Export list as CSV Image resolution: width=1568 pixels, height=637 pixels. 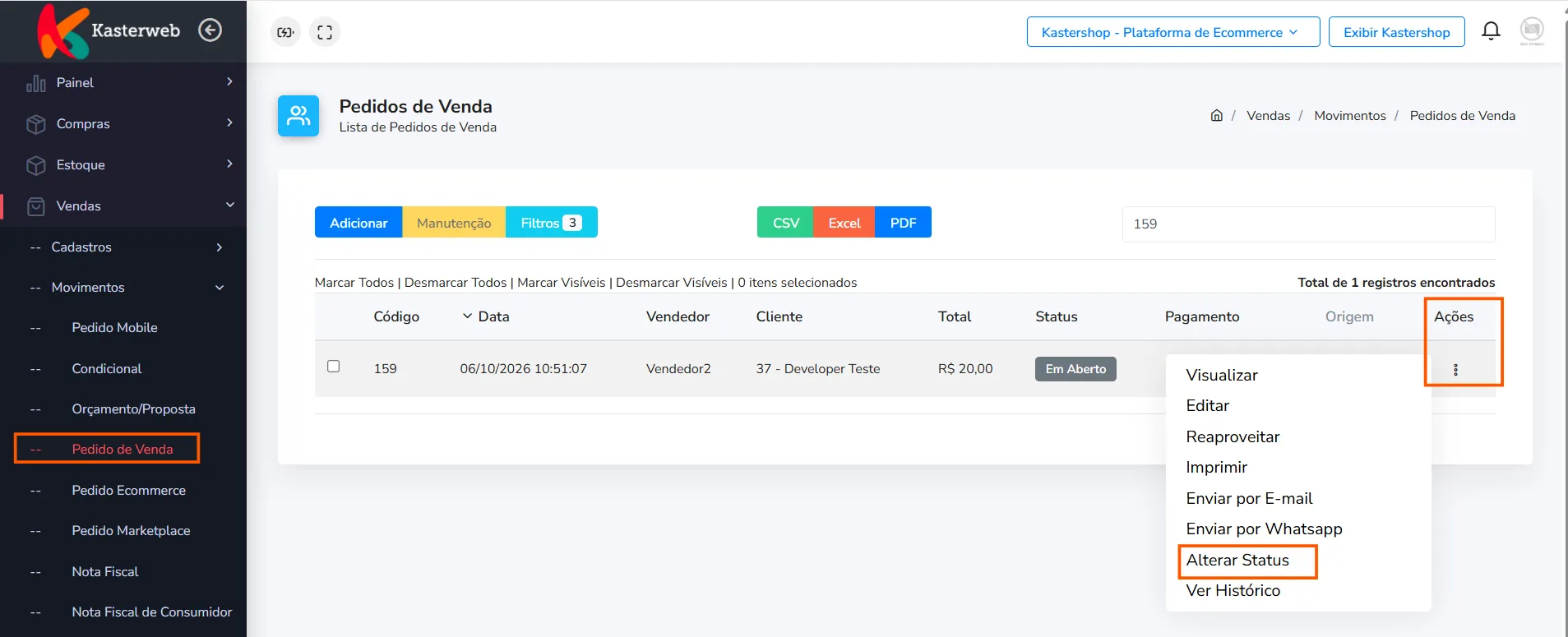click(x=785, y=223)
